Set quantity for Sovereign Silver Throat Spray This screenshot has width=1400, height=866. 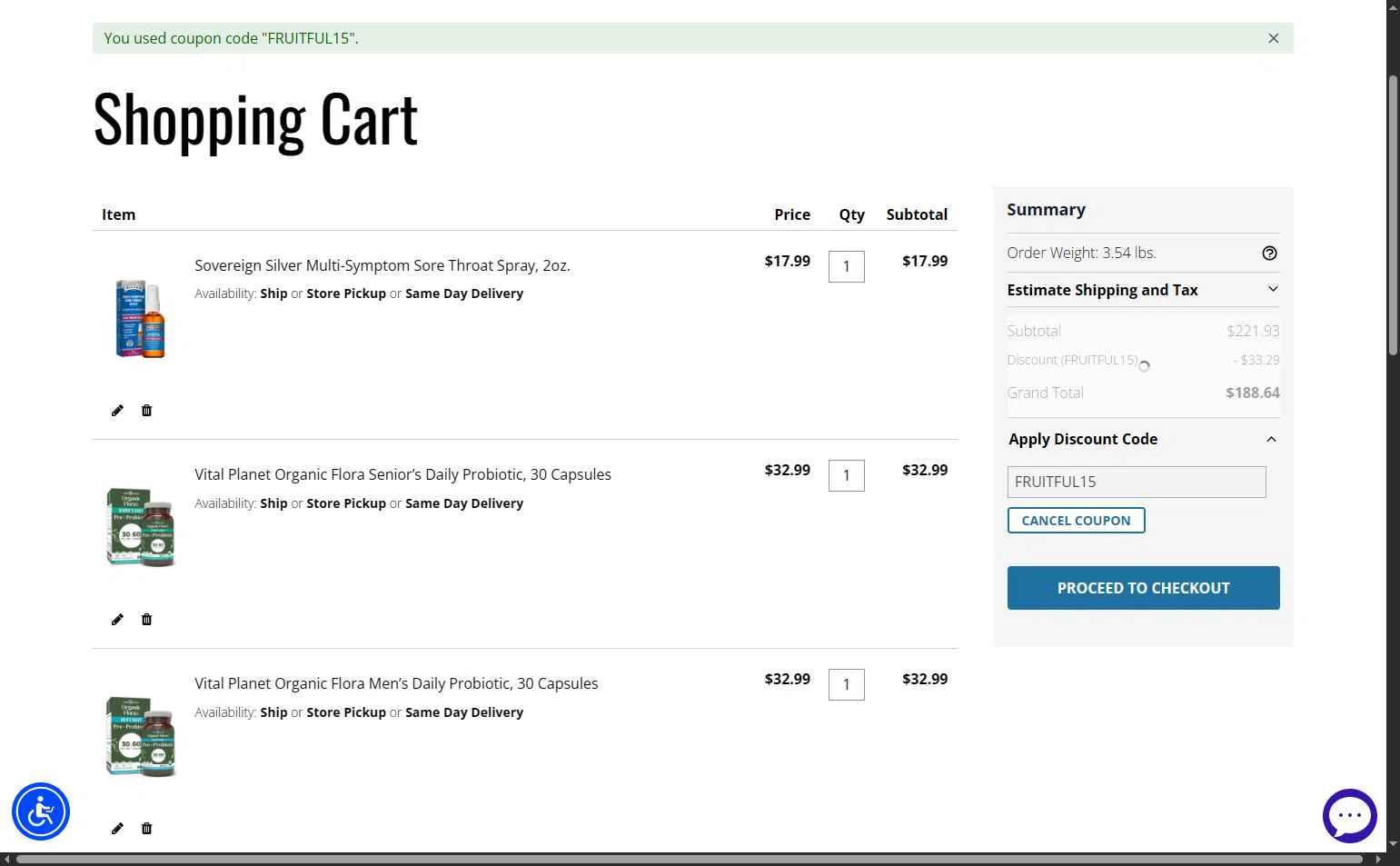[x=847, y=266]
